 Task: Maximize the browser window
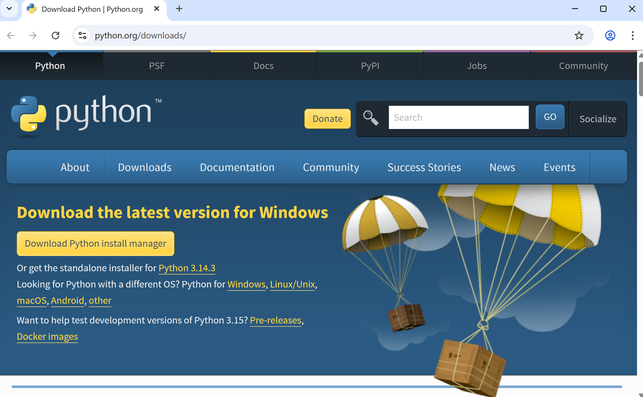click(x=603, y=9)
